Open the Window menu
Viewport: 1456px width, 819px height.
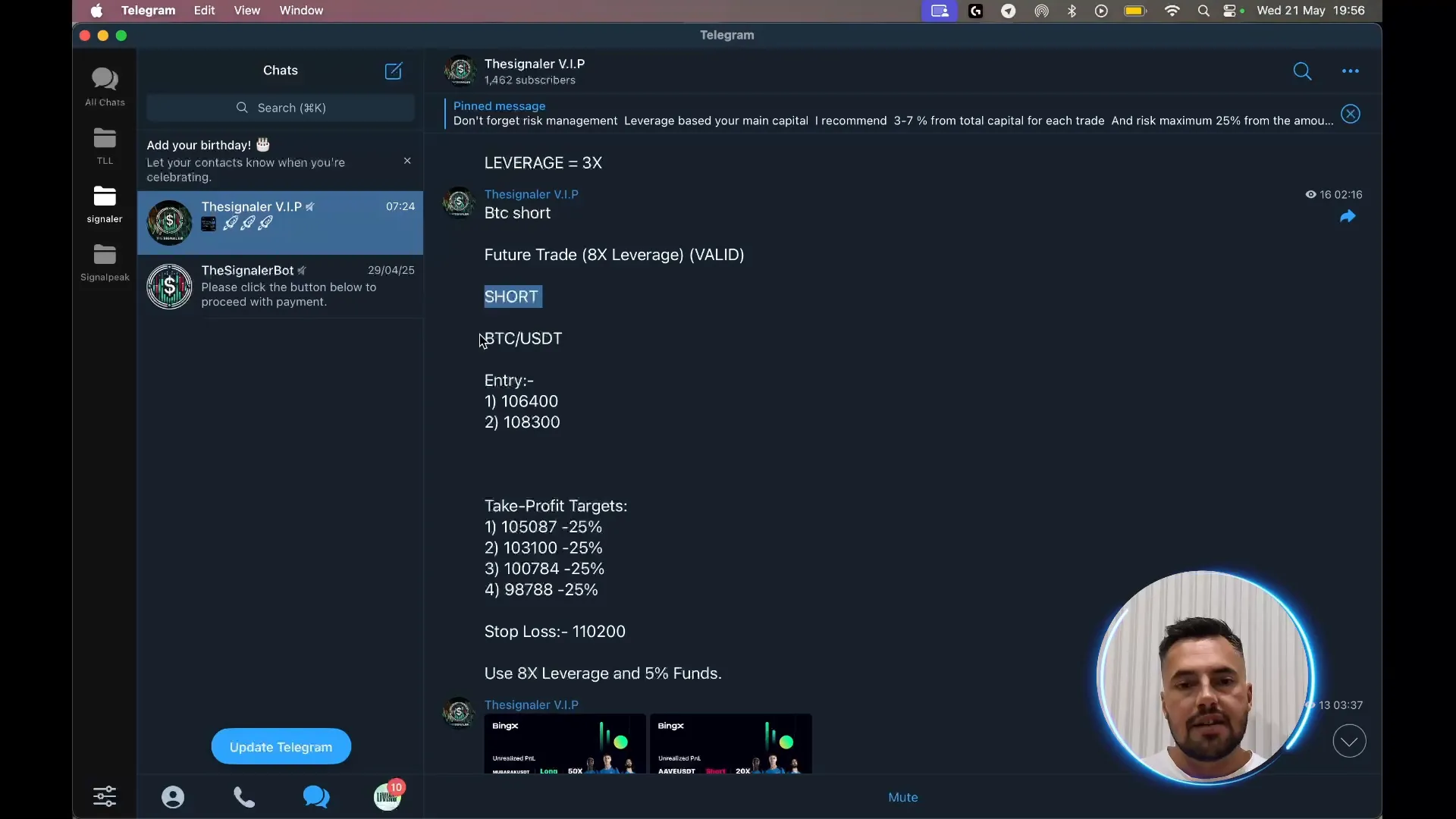point(301,11)
